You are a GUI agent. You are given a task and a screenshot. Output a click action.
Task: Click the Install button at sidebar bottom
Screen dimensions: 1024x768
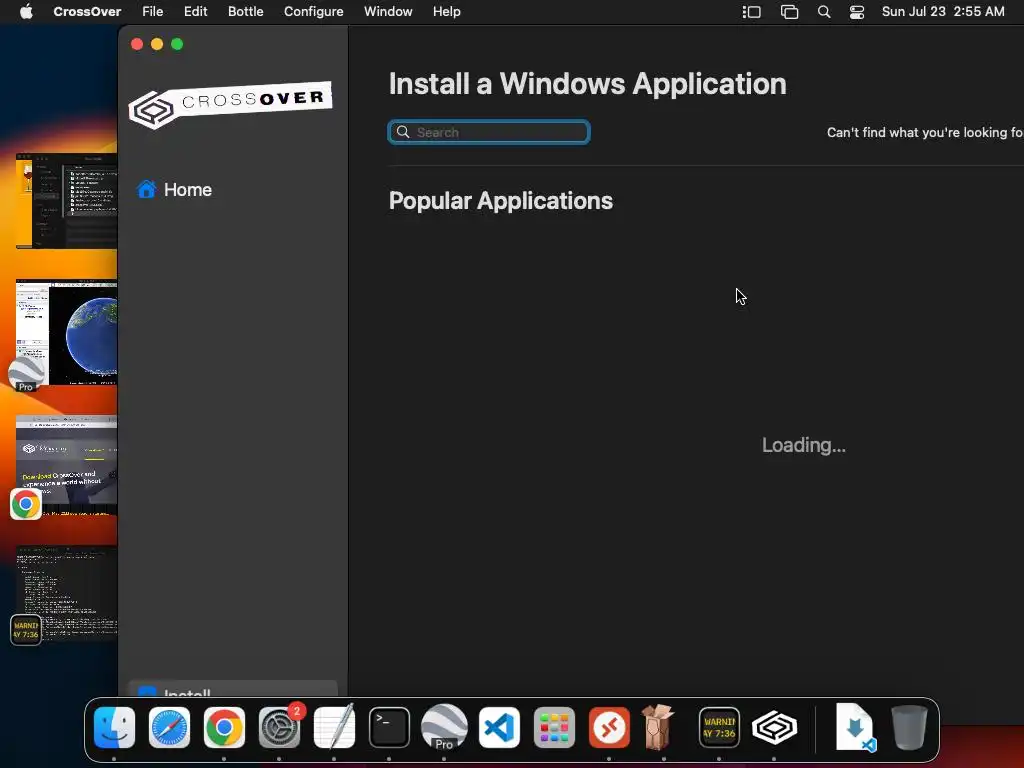click(233, 689)
